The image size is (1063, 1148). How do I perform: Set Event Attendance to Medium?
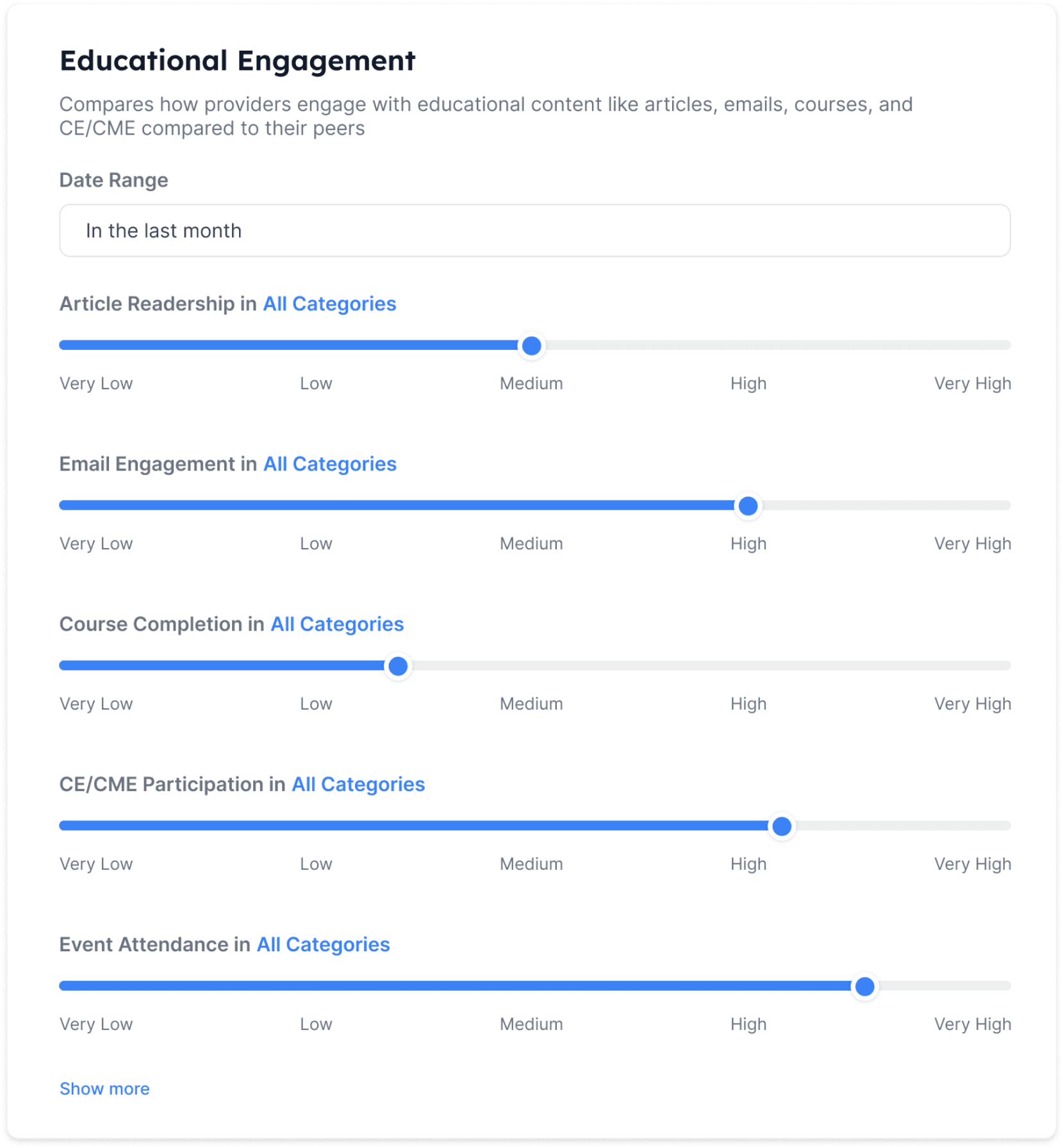531,986
